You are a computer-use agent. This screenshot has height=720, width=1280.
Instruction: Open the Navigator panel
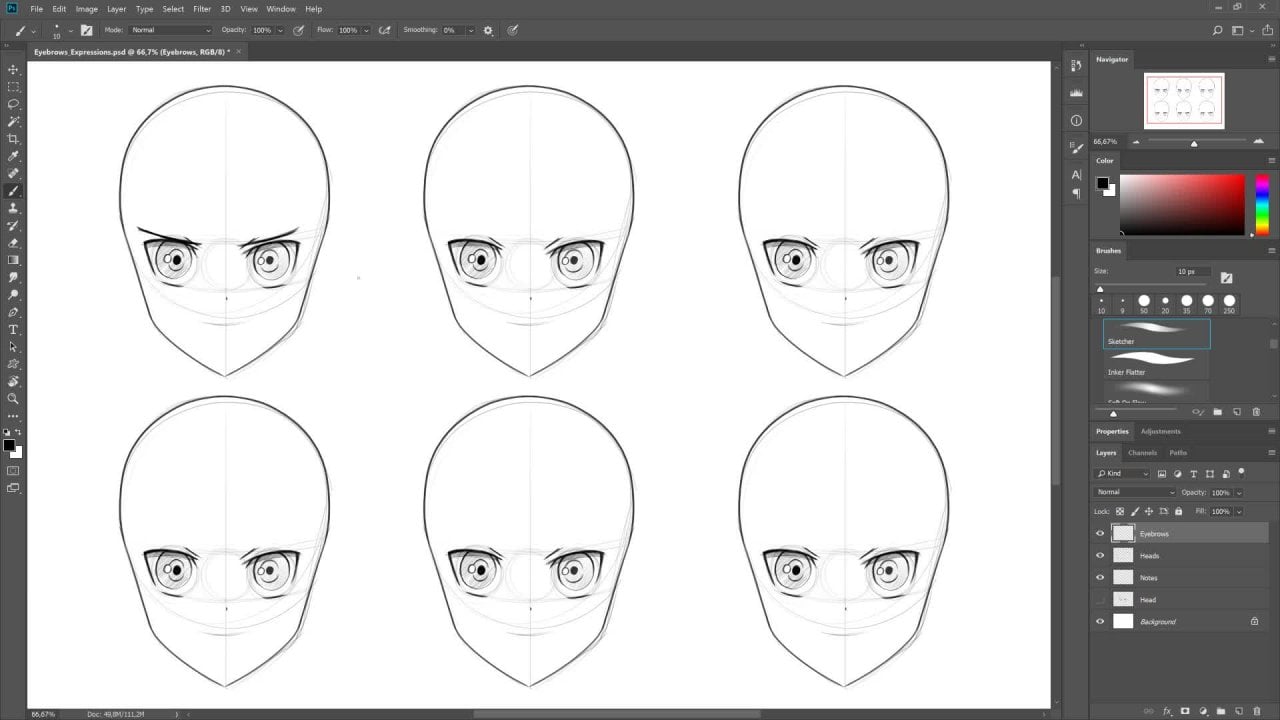[1112, 59]
